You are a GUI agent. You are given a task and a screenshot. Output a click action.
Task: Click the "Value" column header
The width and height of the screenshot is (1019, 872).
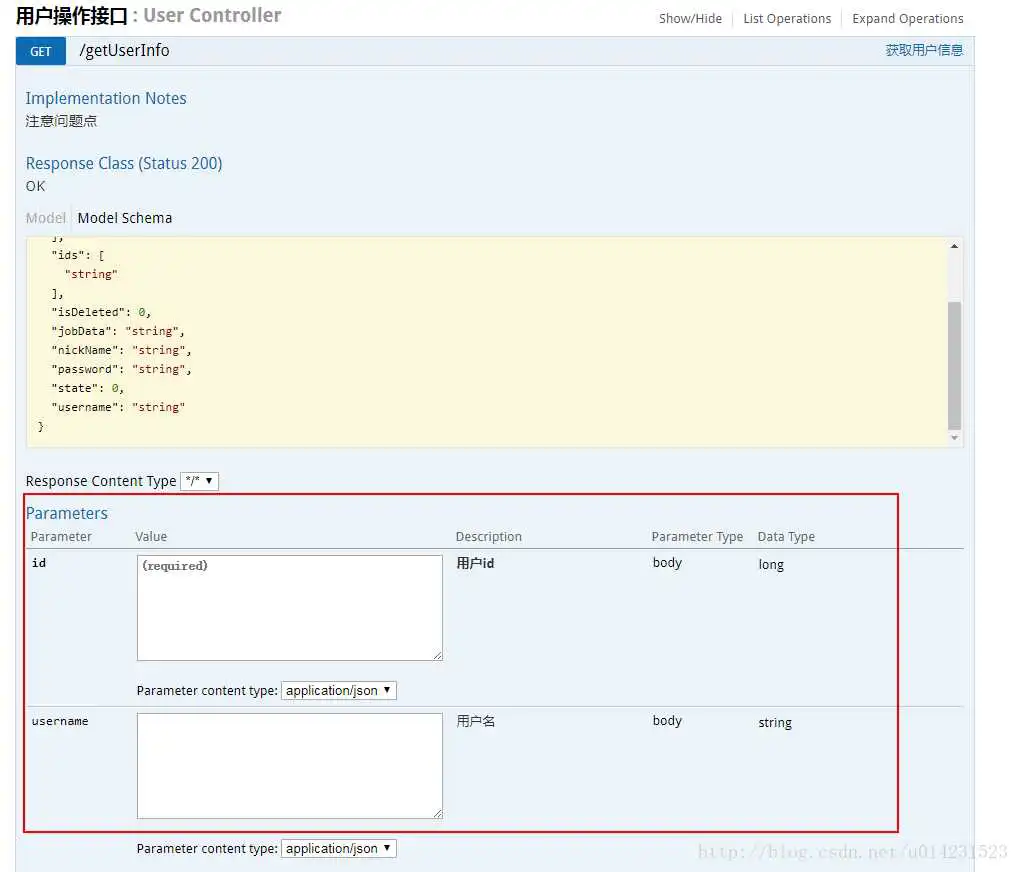[x=151, y=537]
